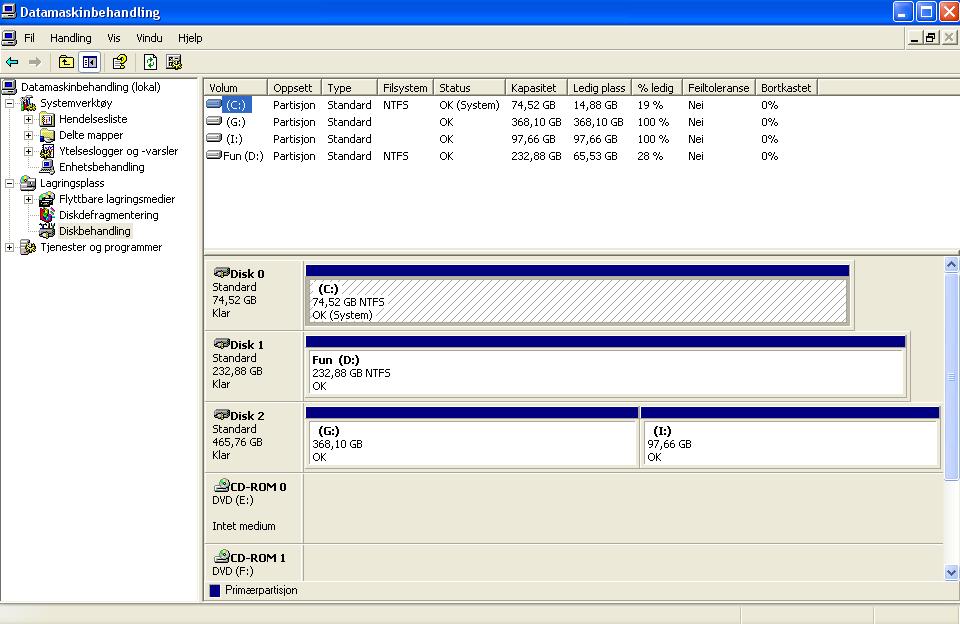This screenshot has width=960, height=624.
Task: Click the scroll up arrow in disk view
Action: coord(951,265)
